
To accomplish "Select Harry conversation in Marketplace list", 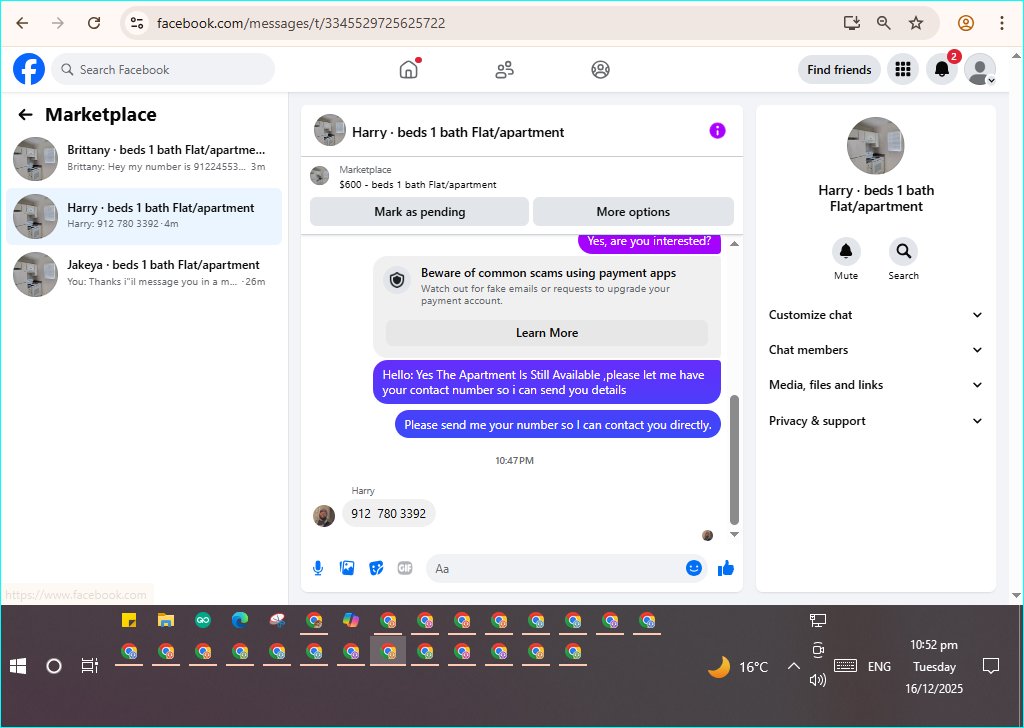I will point(144,216).
